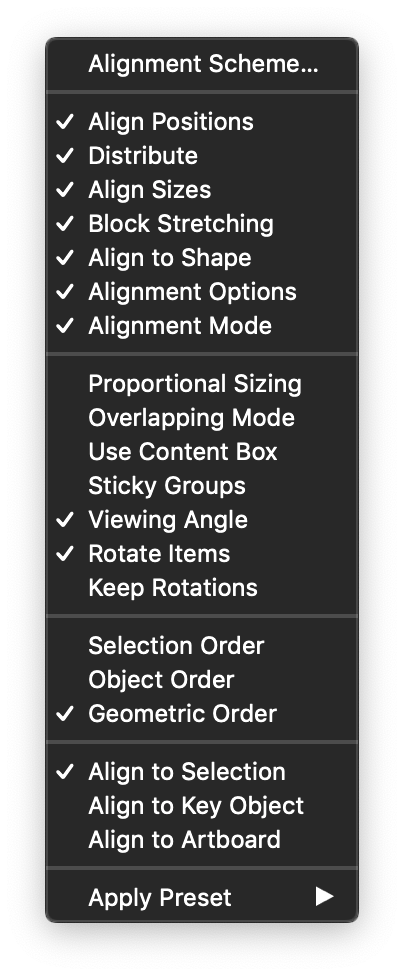Disable Align Sizes in the menu

pos(202,190)
